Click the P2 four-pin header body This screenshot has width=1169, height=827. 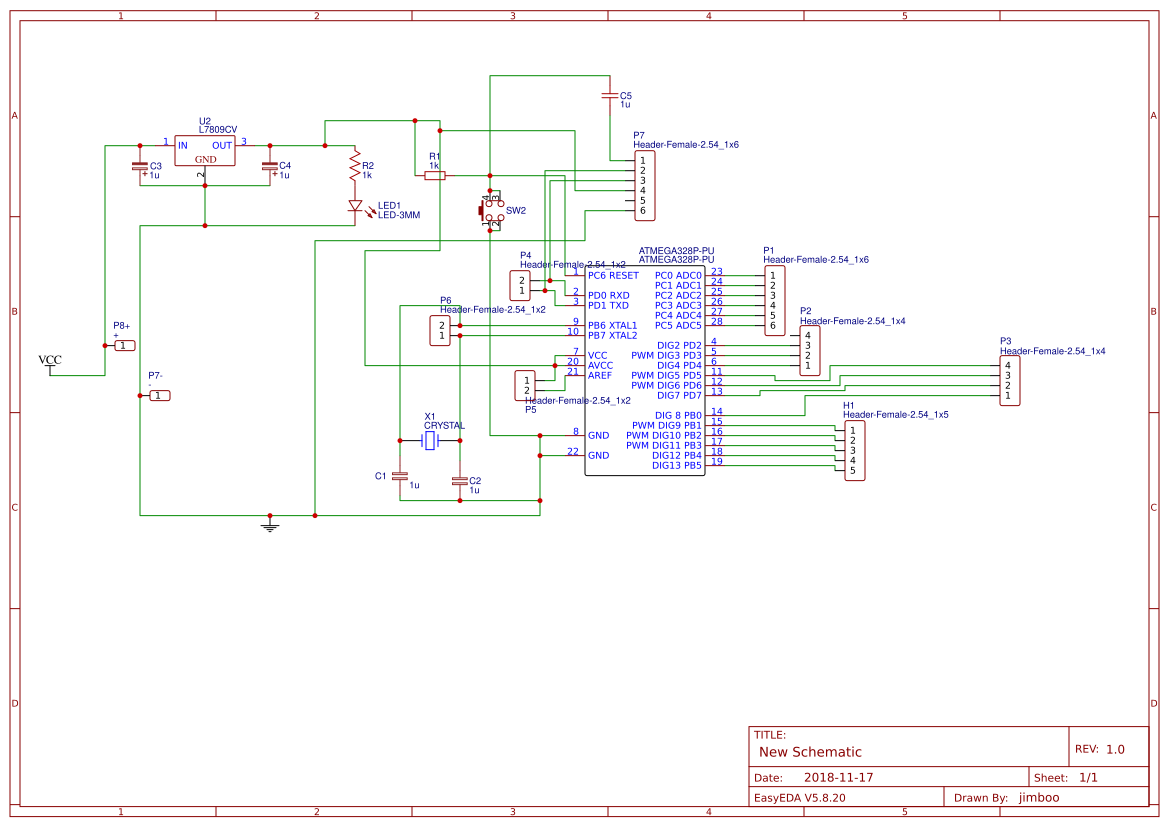[x=810, y=350]
